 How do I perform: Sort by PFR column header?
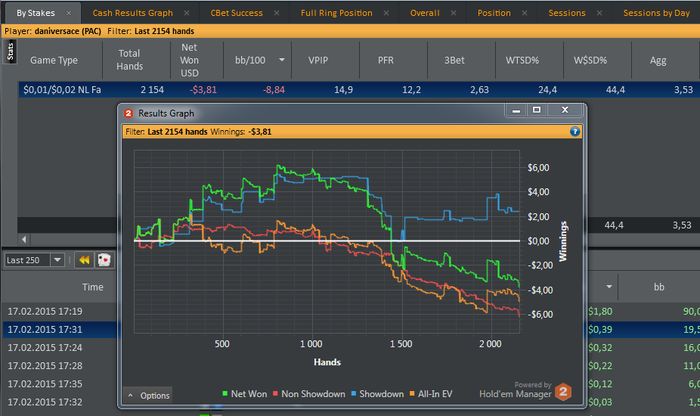coord(386,60)
